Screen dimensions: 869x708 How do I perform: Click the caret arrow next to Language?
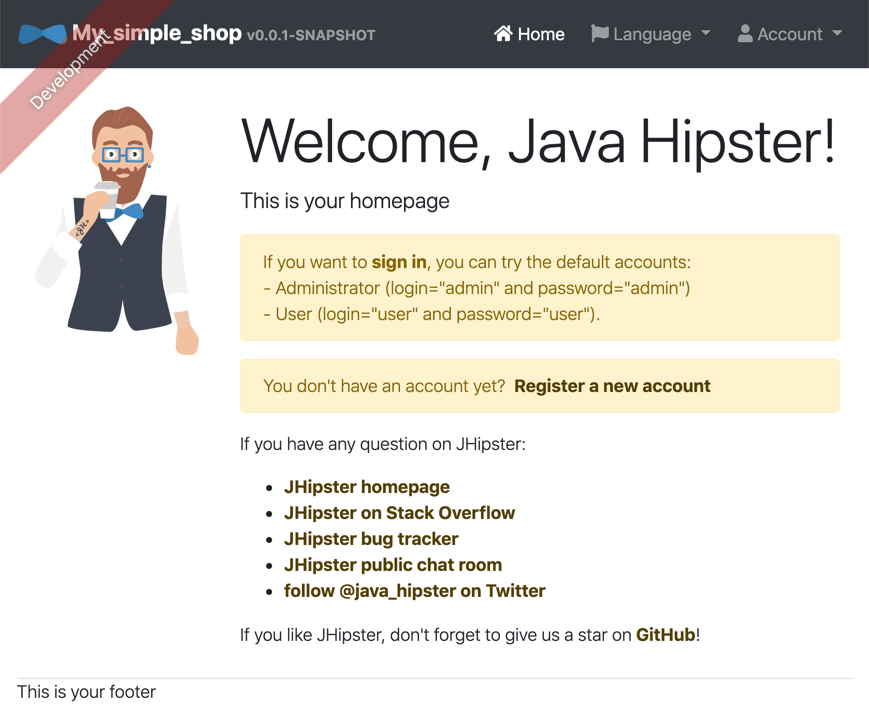pyautogui.click(x=707, y=33)
